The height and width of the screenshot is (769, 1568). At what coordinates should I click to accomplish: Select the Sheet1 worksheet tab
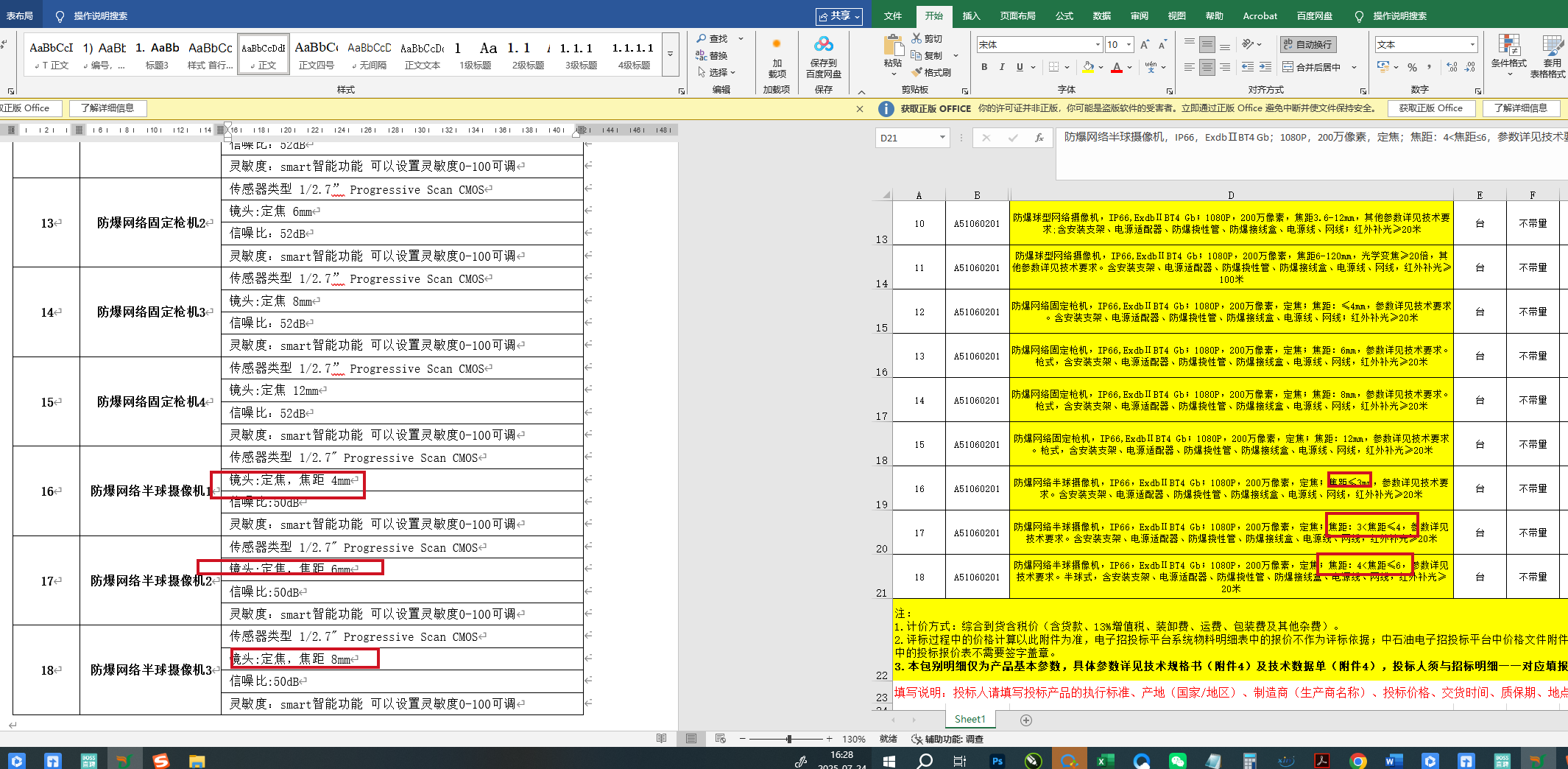pos(970,720)
